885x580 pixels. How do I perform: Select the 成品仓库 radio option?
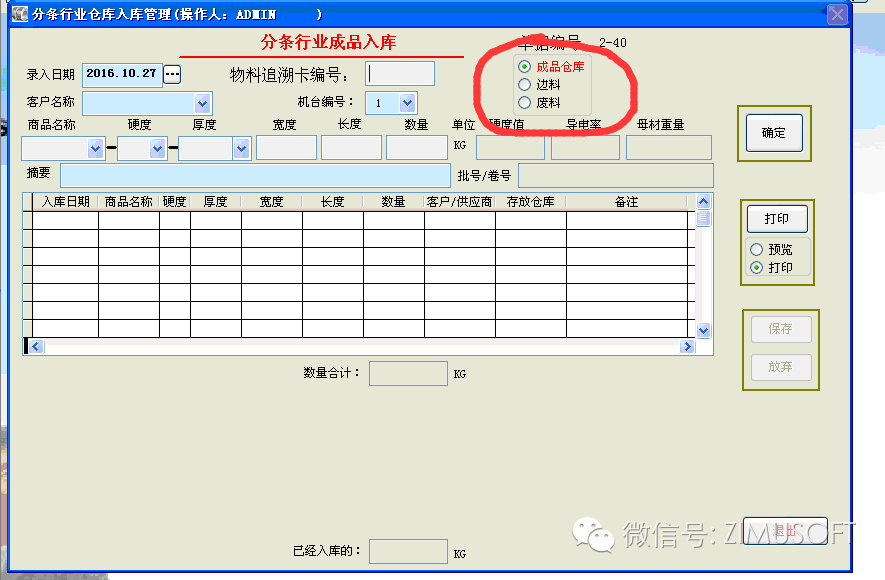coord(525,67)
